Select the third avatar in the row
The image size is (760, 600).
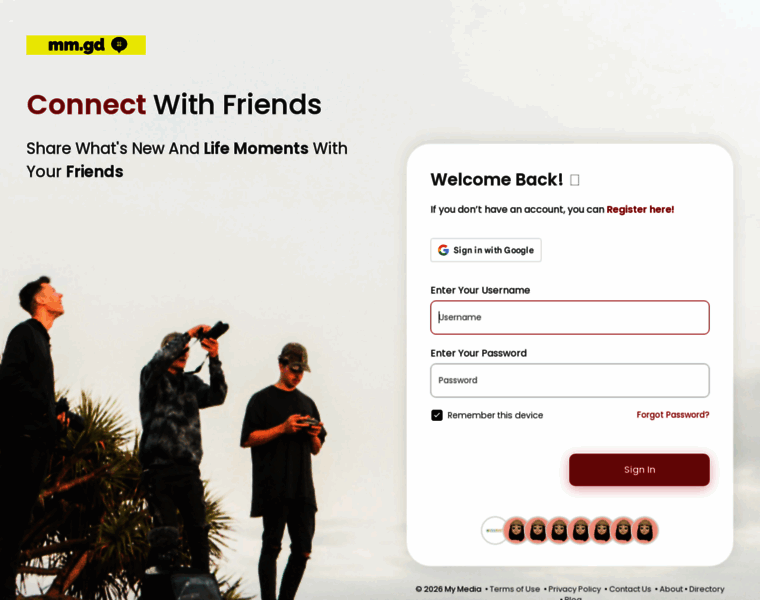pos(538,530)
